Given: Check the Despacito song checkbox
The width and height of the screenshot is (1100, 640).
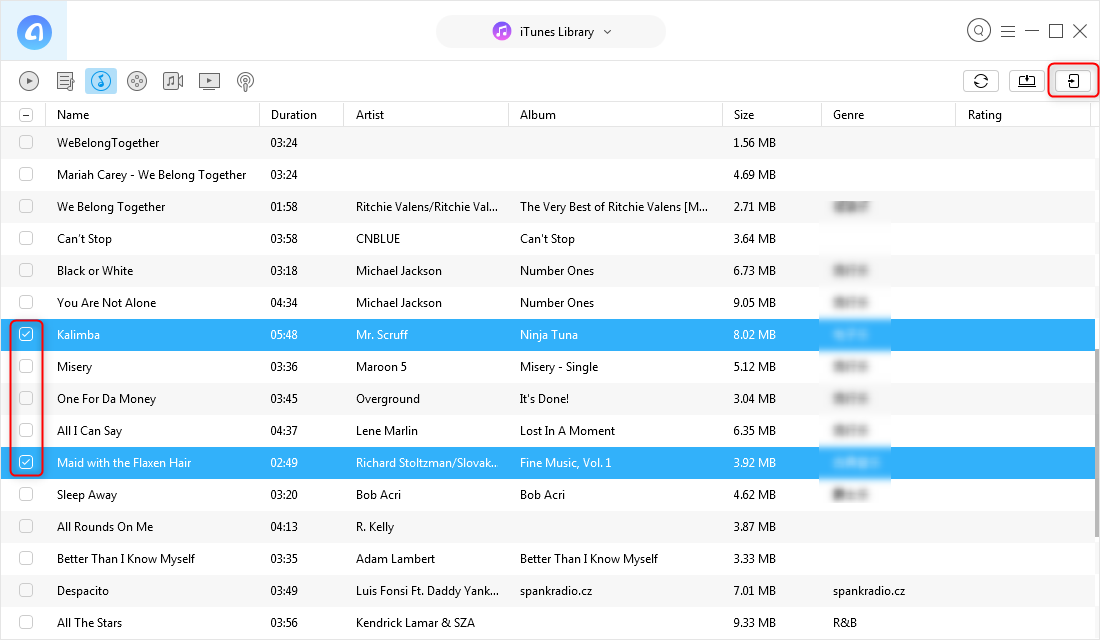Looking at the screenshot, I should [26, 590].
